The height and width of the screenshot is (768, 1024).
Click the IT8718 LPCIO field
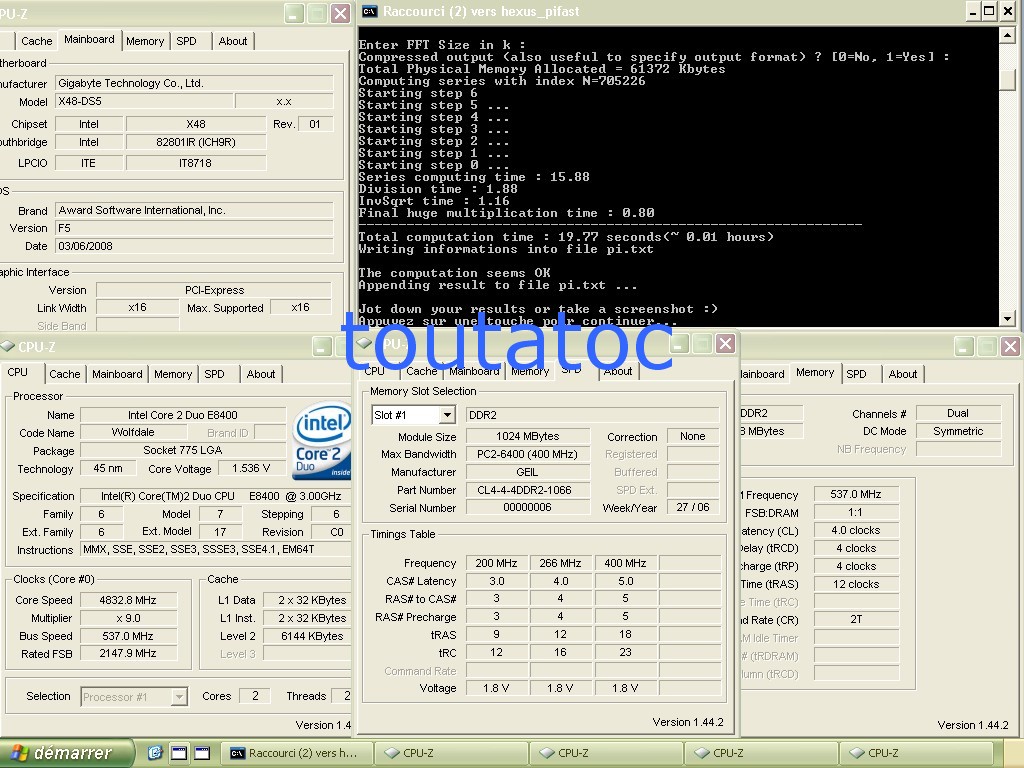click(x=196, y=163)
